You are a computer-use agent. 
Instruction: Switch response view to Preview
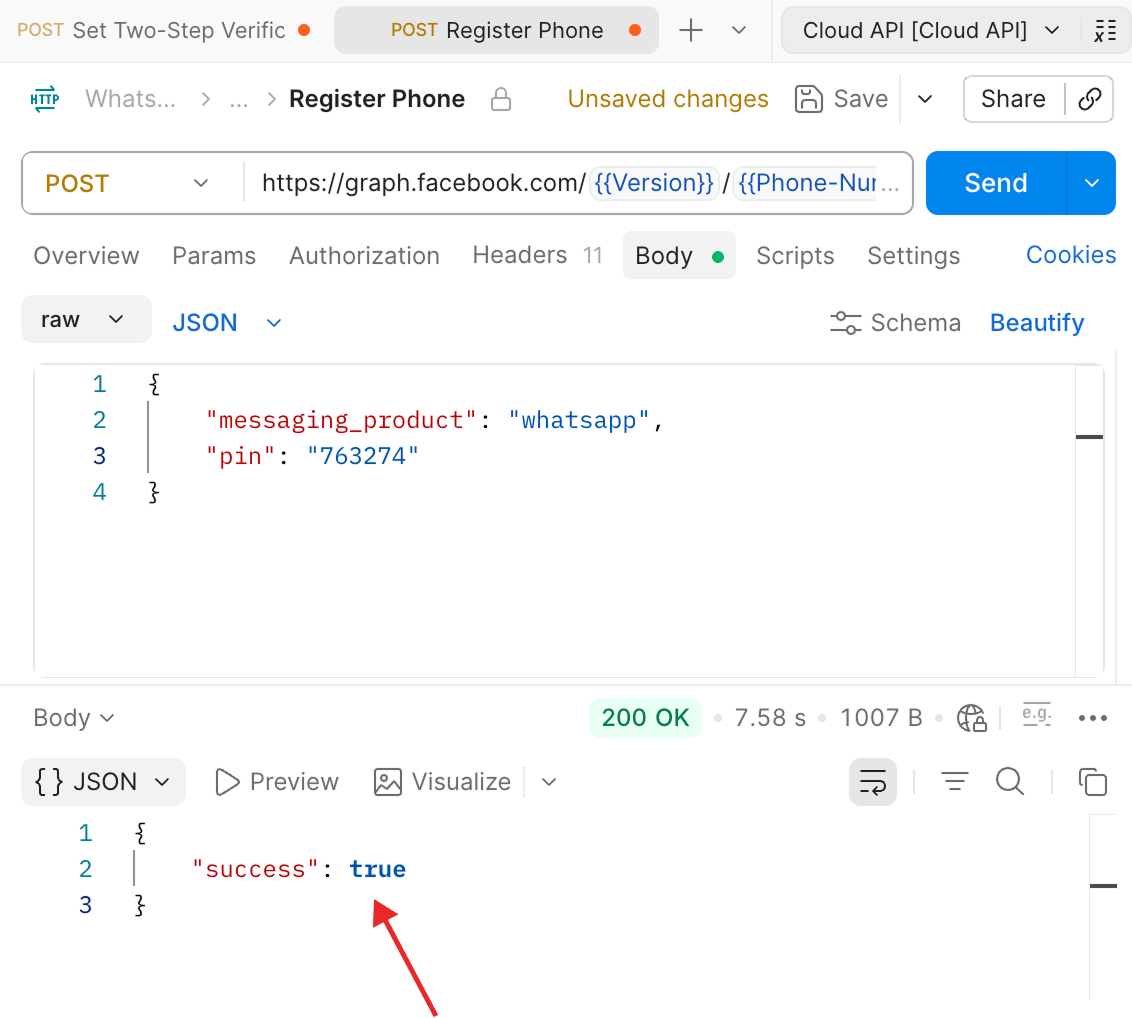[x=277, y=782]
